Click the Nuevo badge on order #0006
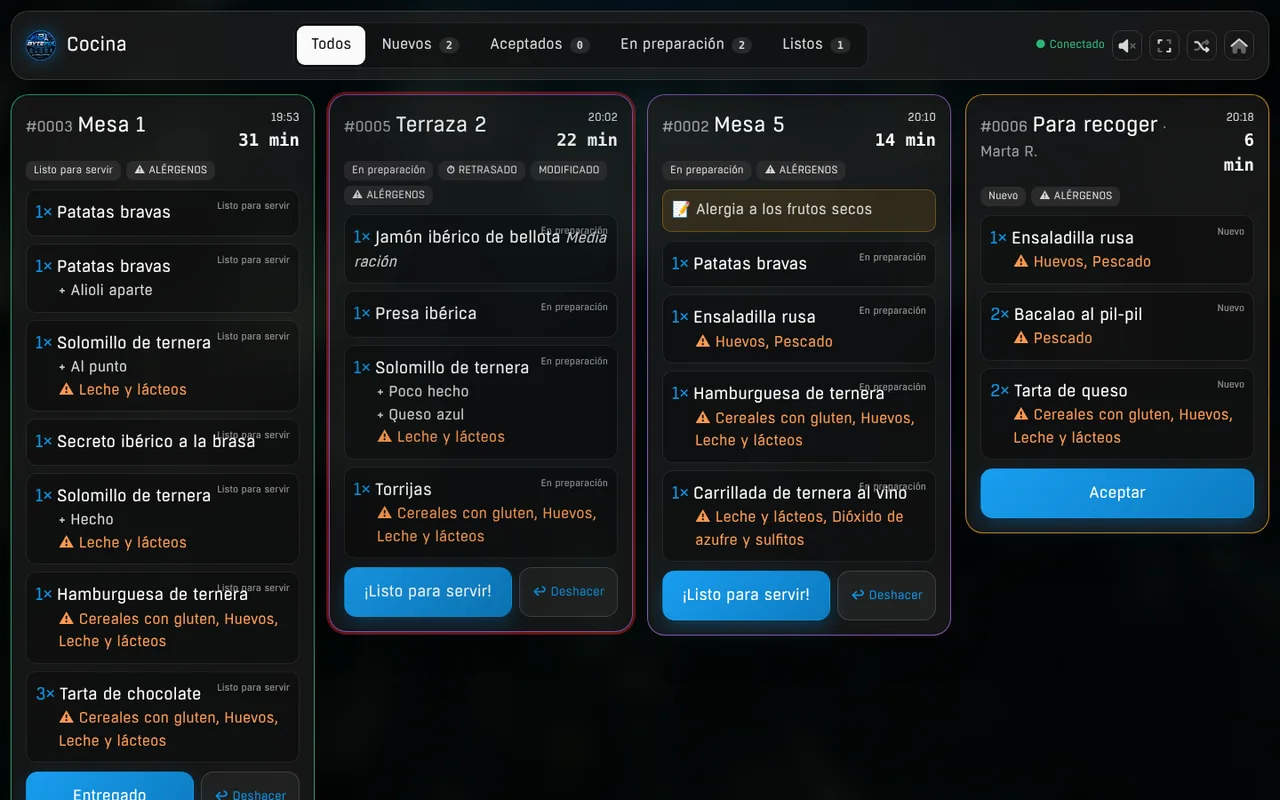Viewport: 1280px width, 800px height. (x=1003, y=196)
